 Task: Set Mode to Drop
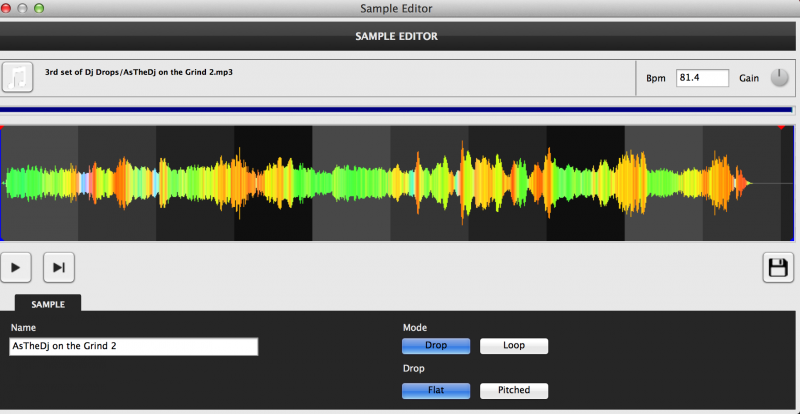pos(435,346)
